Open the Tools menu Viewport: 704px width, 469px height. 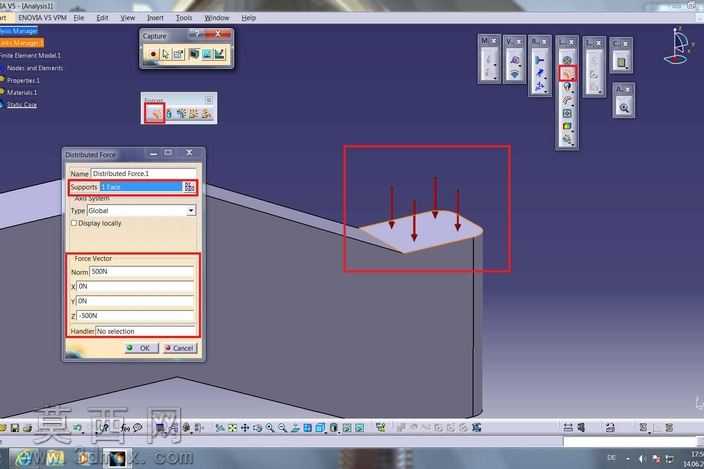click(x=184, y=18)
